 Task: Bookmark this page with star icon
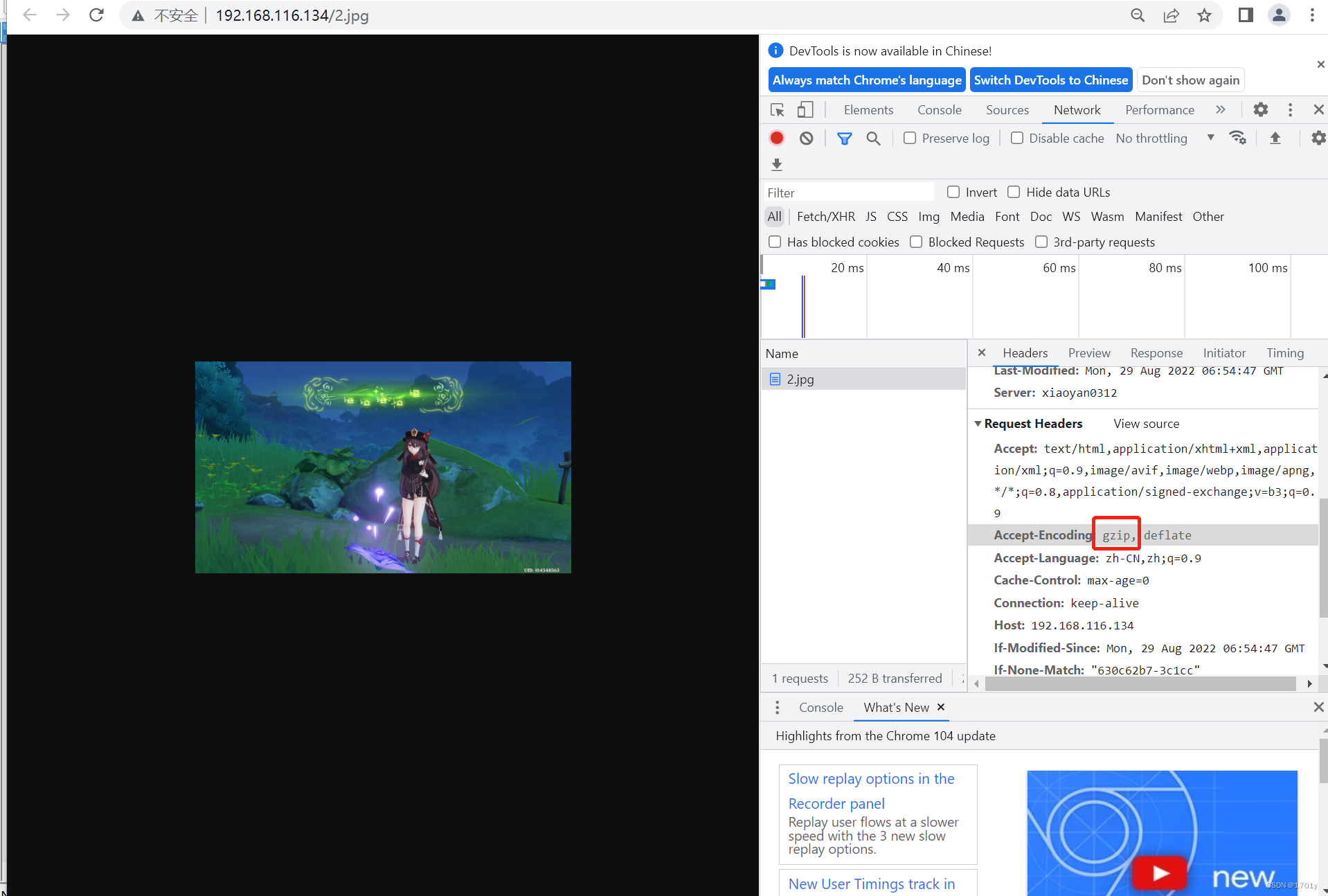pyautogui.click(x=1205, y=15)
